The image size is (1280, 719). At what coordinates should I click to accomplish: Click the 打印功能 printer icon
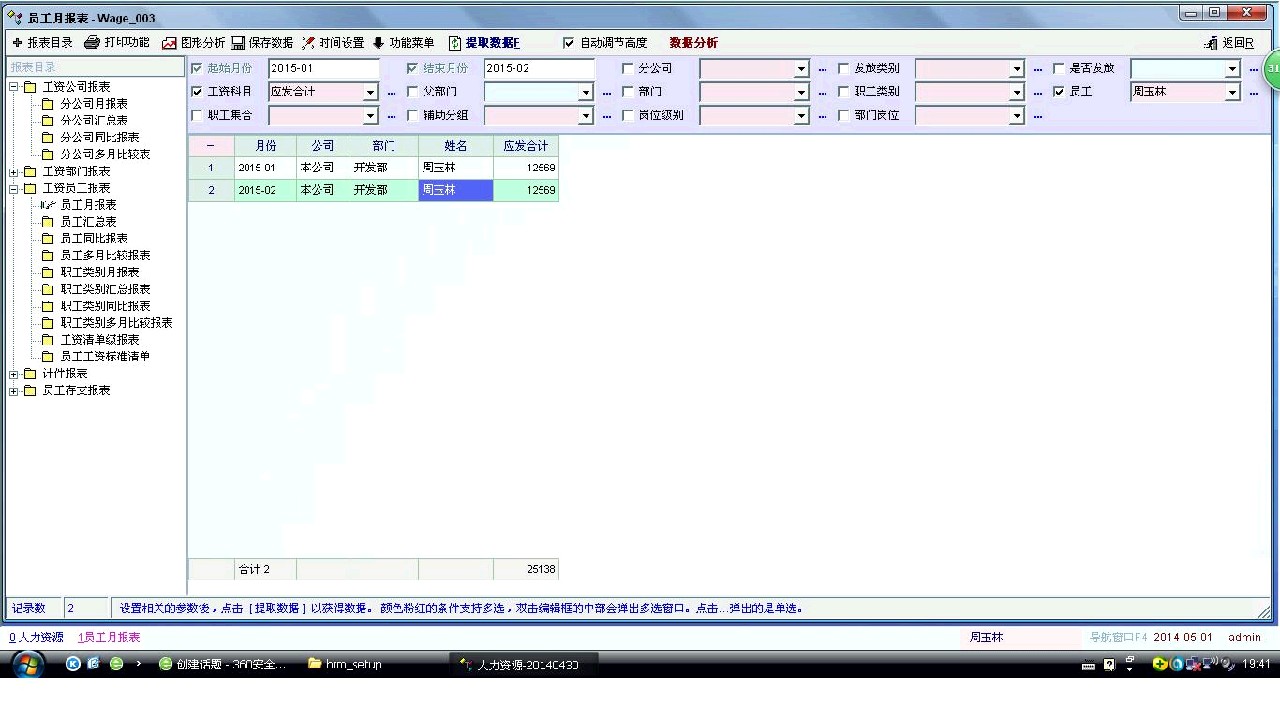[x=92, y=43]
